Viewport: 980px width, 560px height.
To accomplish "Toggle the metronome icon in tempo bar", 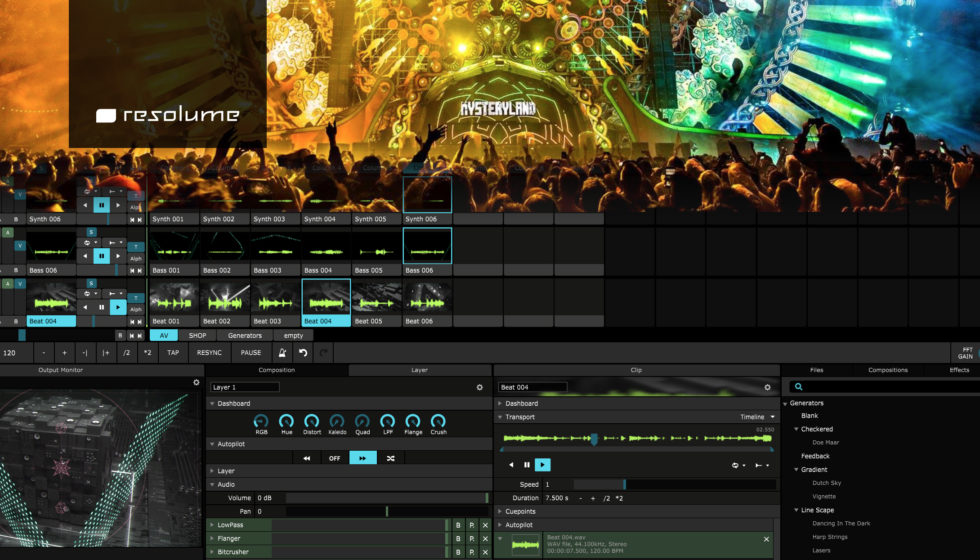I will coord(282,352).
